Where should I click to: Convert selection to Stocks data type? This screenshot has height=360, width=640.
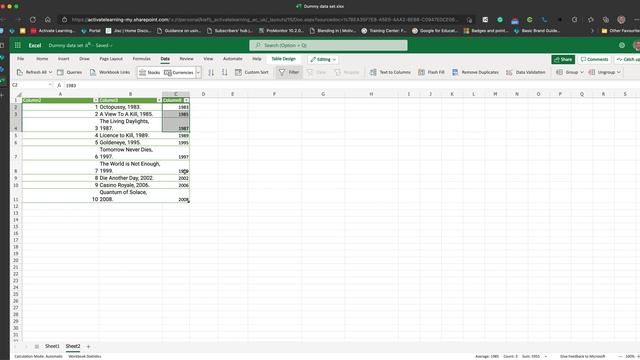click(149, 72)
